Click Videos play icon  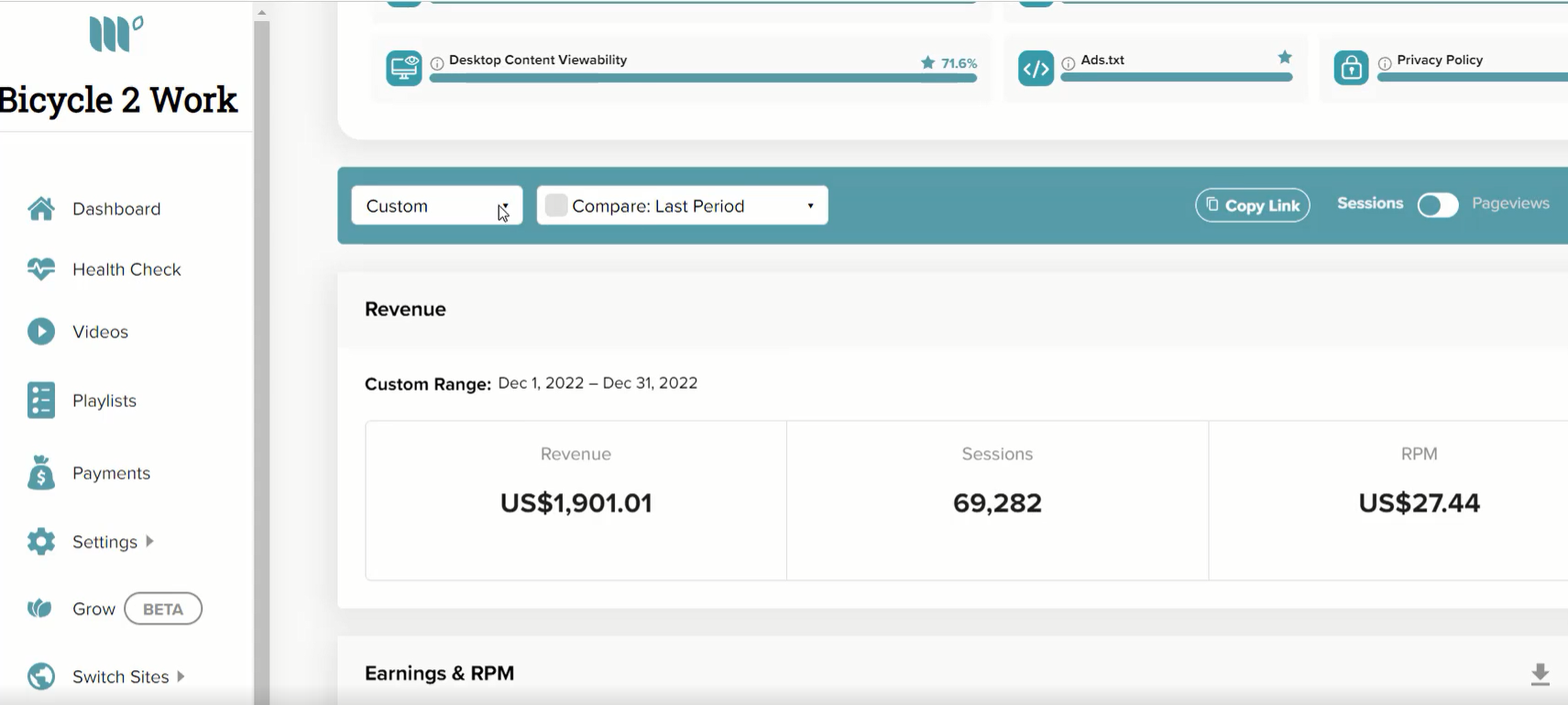click(x=40, y=331)
